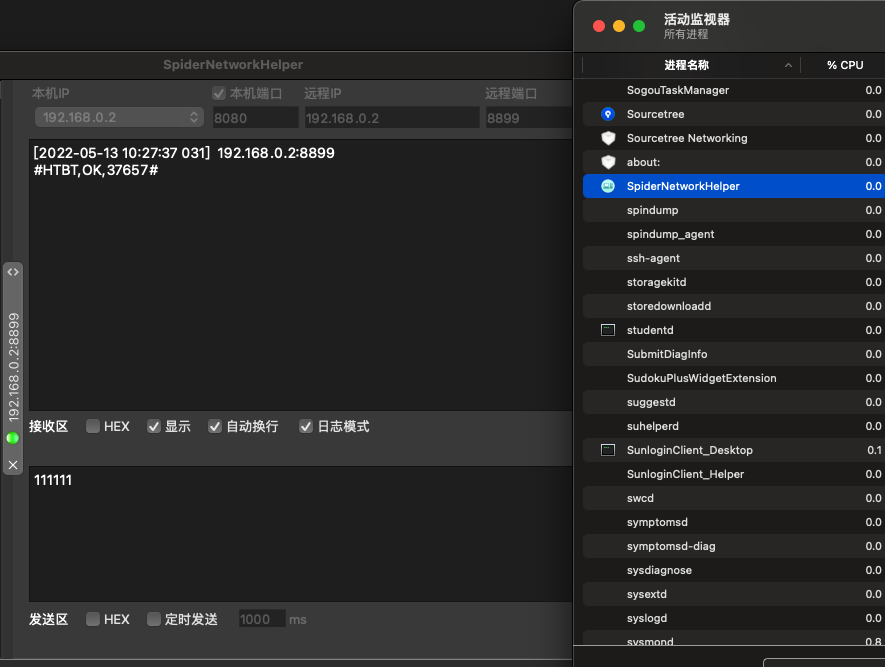
Task: Zoom the Activity Monitor window
Action: coord(639,26)
